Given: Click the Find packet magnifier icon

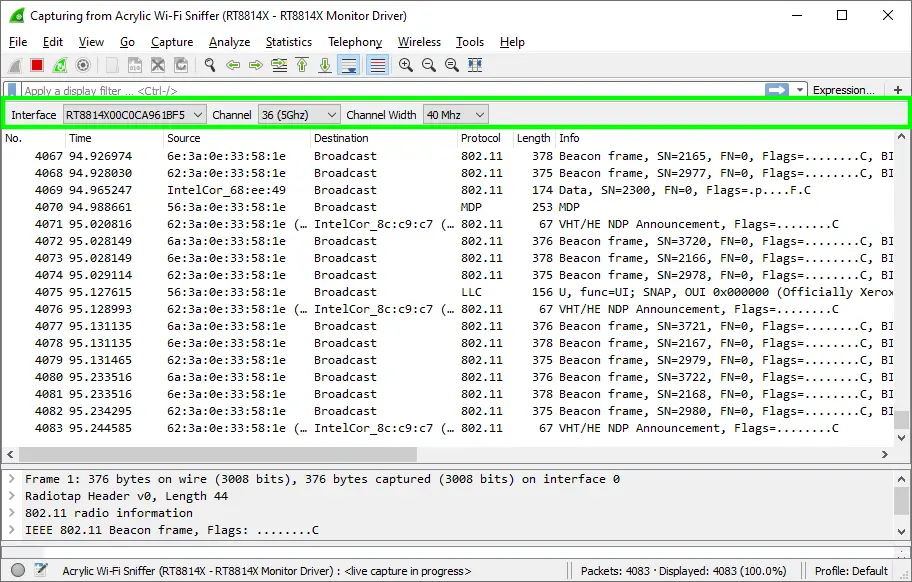Looking at the screenshot, I should [210, 65].
